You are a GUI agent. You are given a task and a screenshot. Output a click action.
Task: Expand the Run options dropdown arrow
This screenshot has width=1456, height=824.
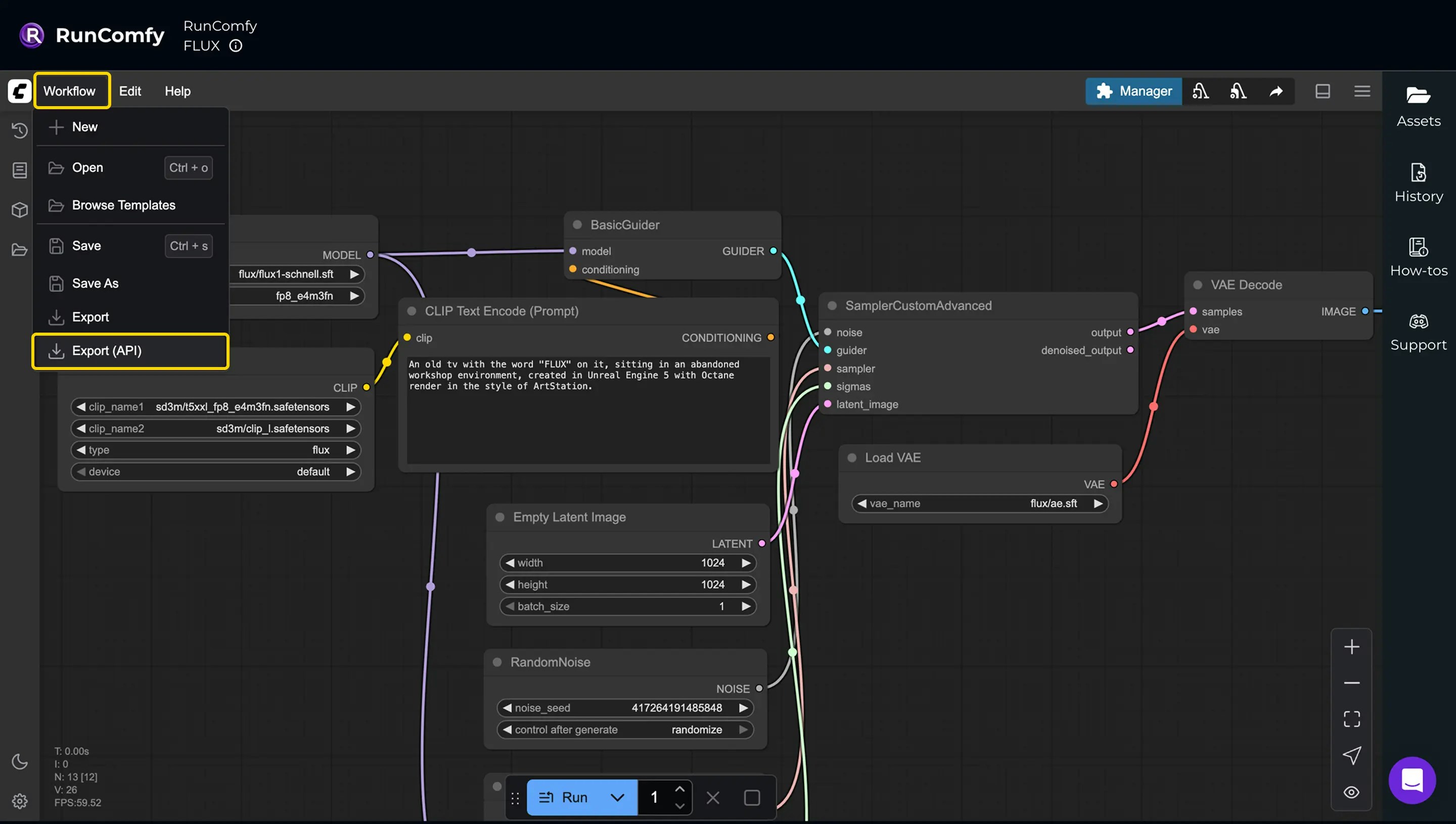click(x=617, y=797)
